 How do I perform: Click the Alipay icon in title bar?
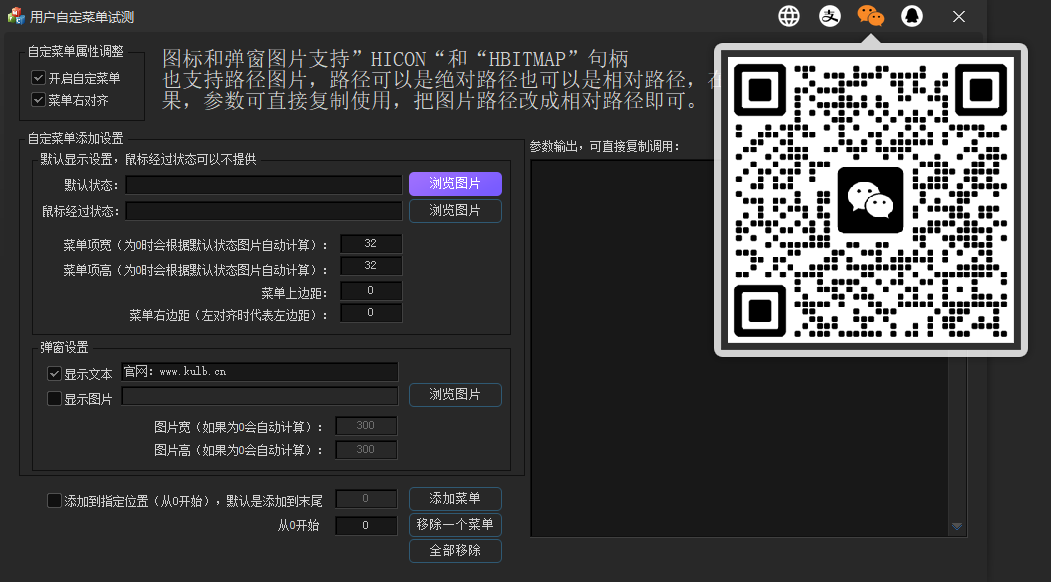click(830, 16)
